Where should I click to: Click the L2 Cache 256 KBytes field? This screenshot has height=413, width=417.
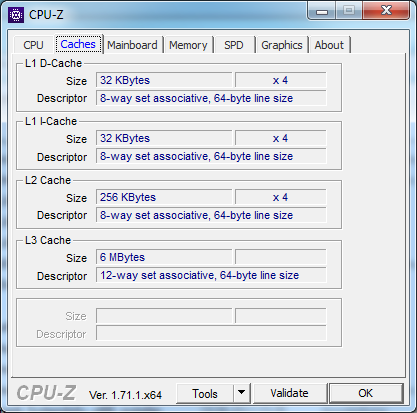click(x=164, y=197)
